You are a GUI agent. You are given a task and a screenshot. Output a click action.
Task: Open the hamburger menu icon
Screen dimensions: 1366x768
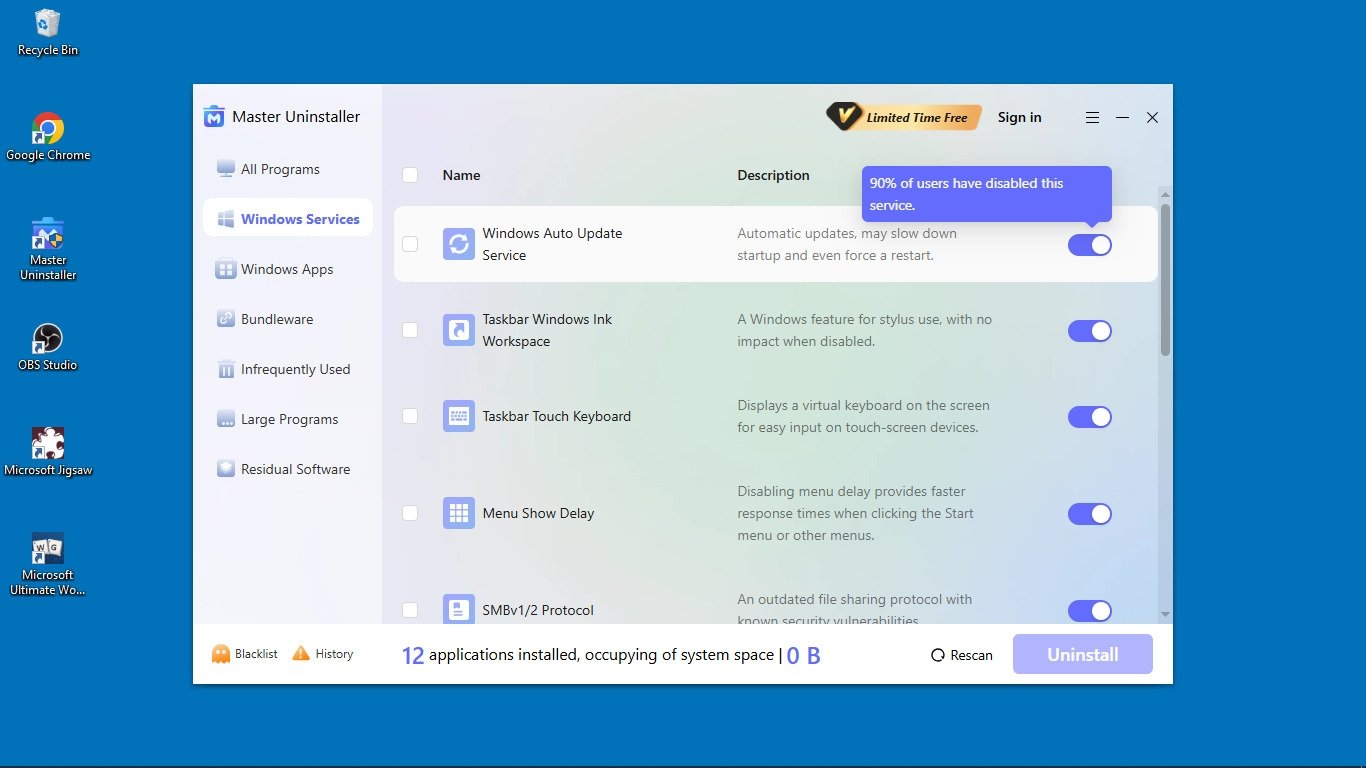(1092, 118)
